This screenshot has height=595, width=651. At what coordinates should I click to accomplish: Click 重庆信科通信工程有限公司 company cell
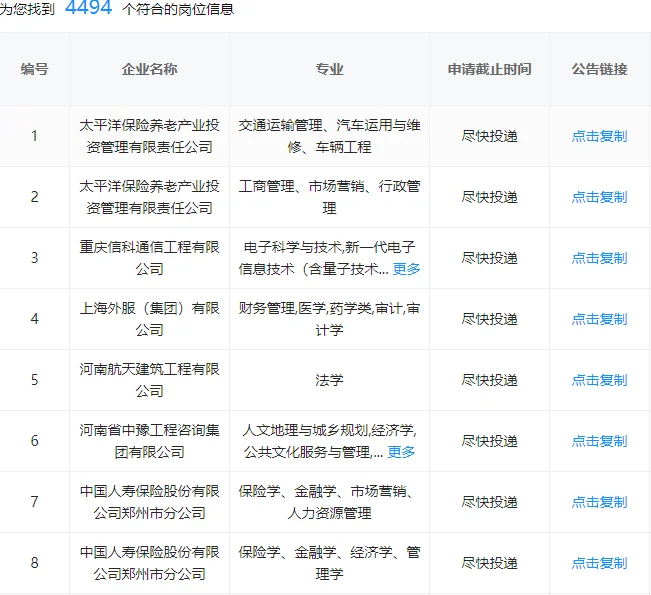click(x=149, y=258)
